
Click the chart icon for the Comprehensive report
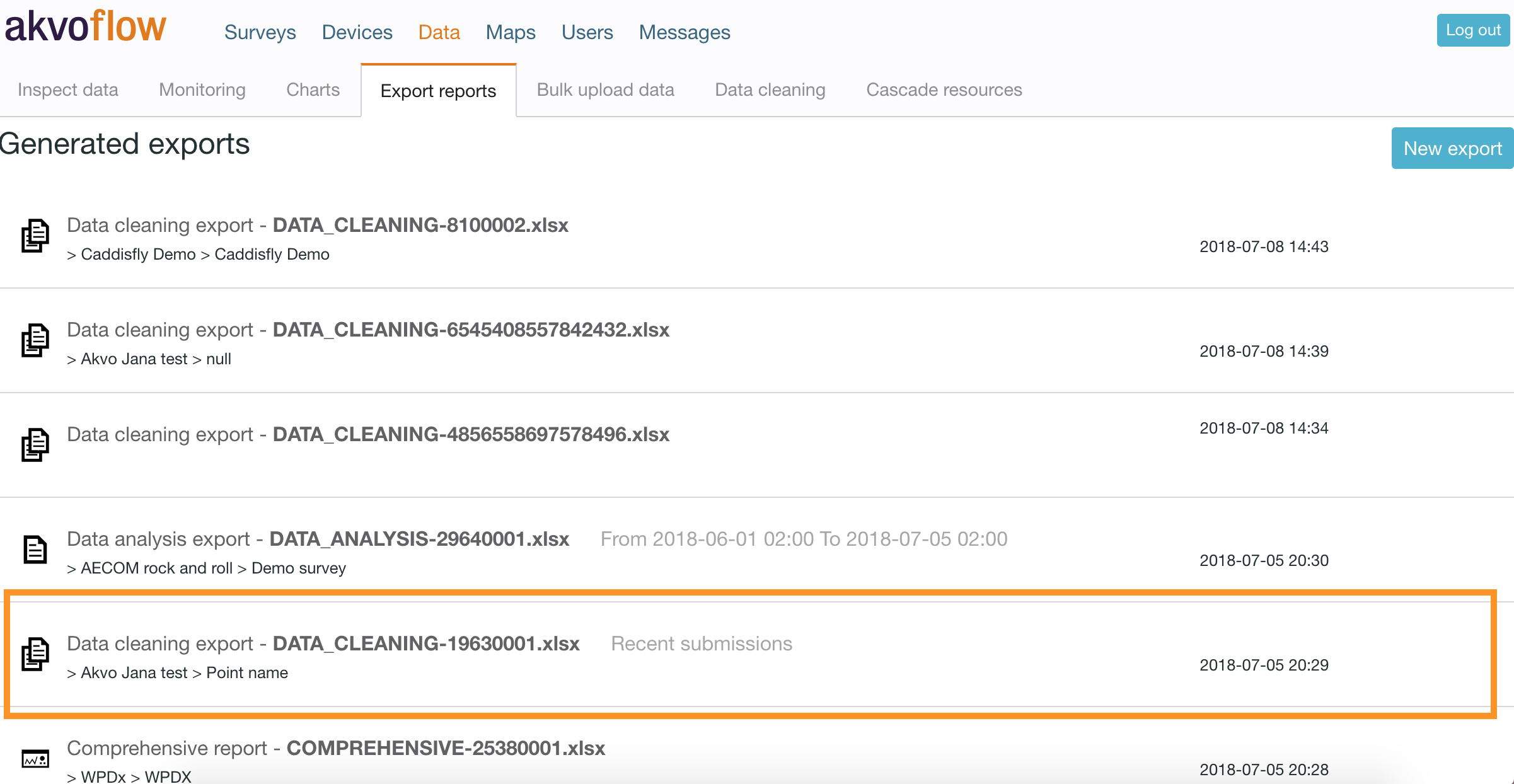click(35, 759)
